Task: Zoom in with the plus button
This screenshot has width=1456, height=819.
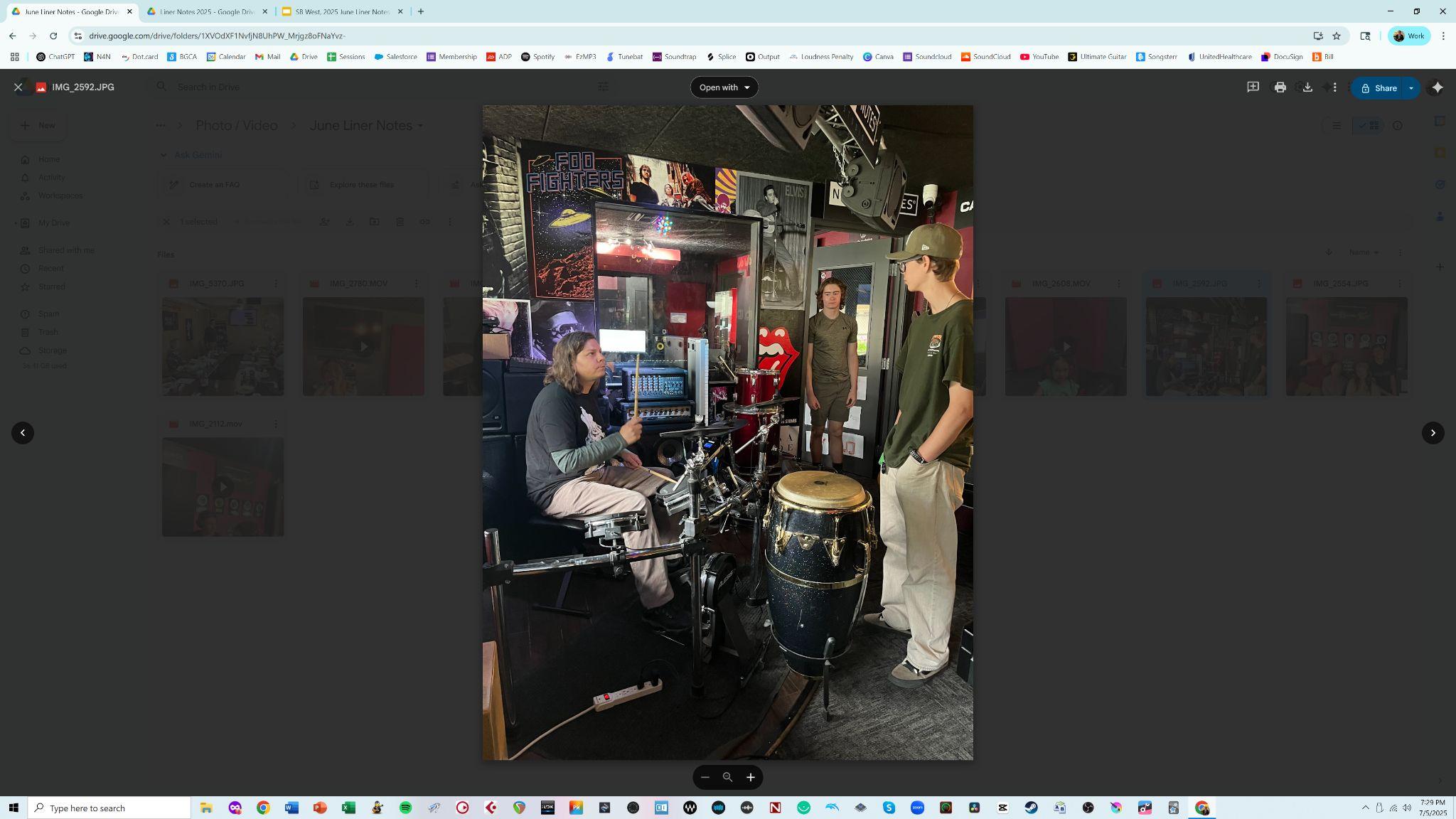Action: [x=750, y=777]
